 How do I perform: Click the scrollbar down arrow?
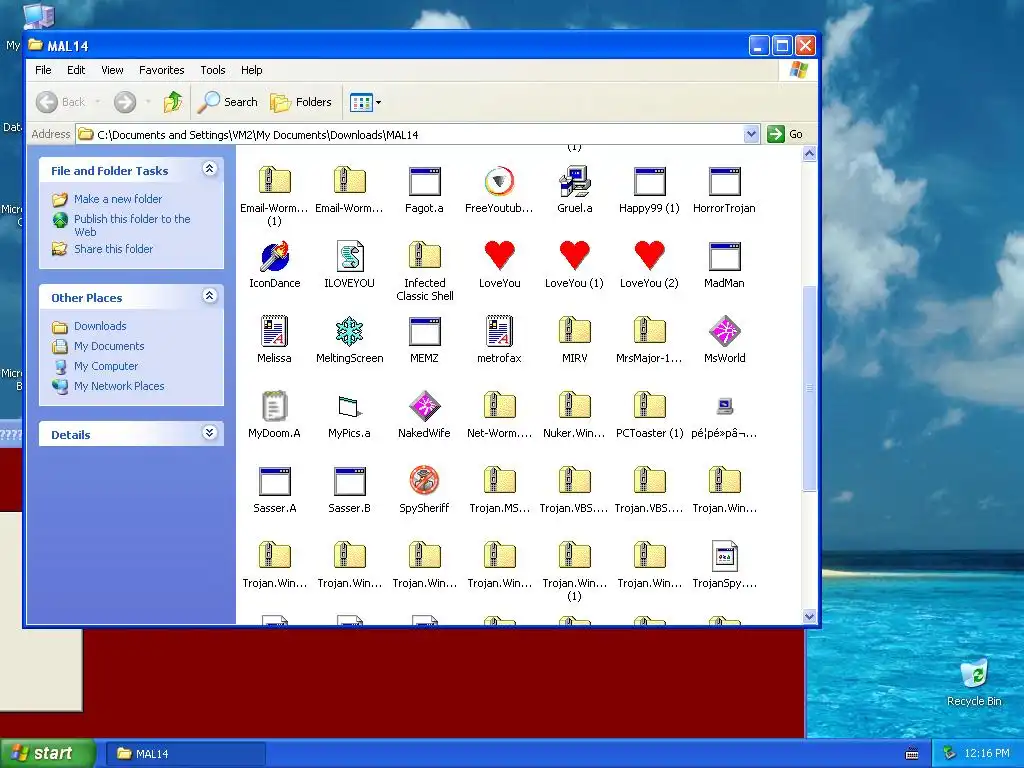click(810, 616)
